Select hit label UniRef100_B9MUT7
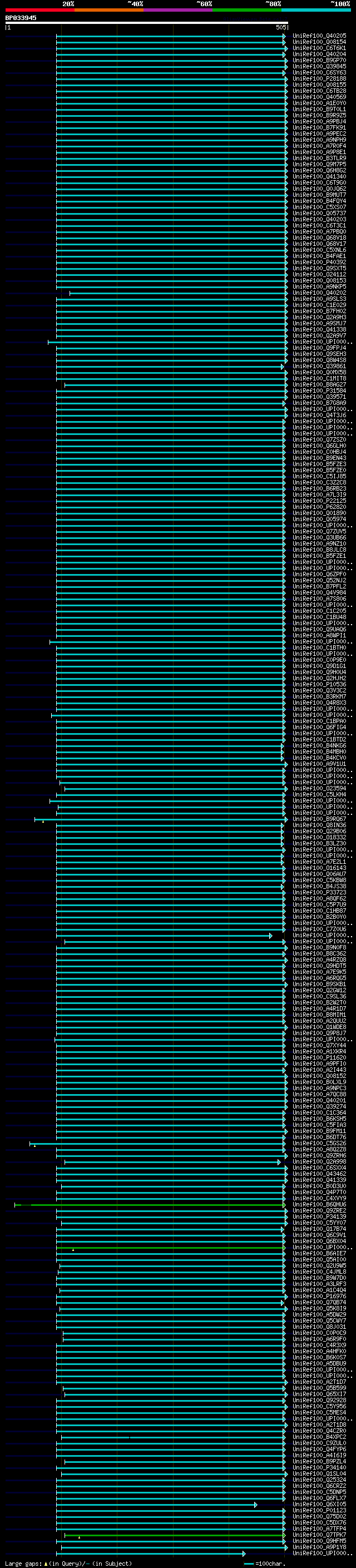The image size is (356, 1568). (x=319, y=195)
